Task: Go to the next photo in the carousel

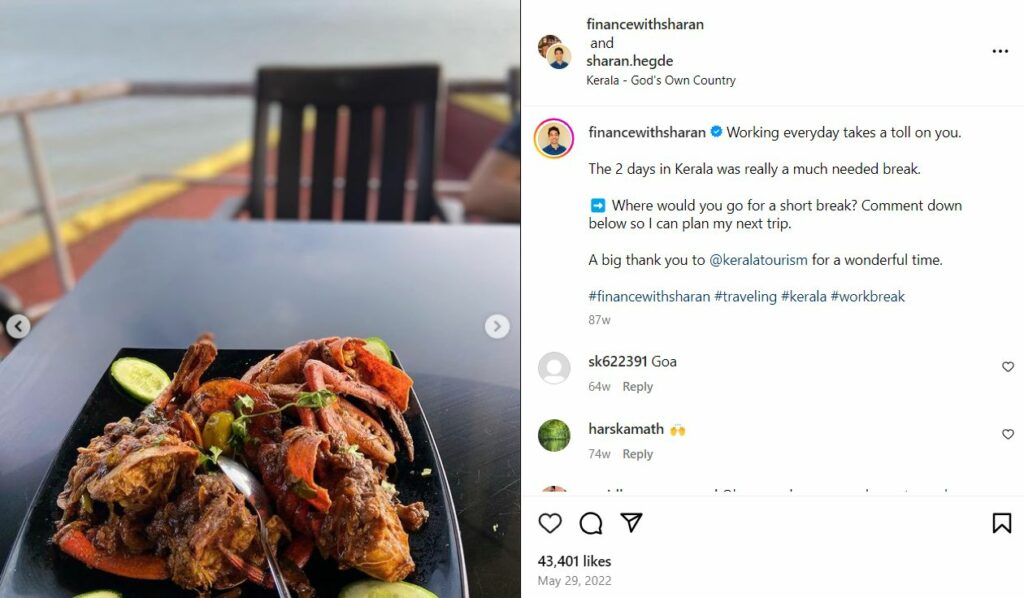Action: (x=497, y=326)
